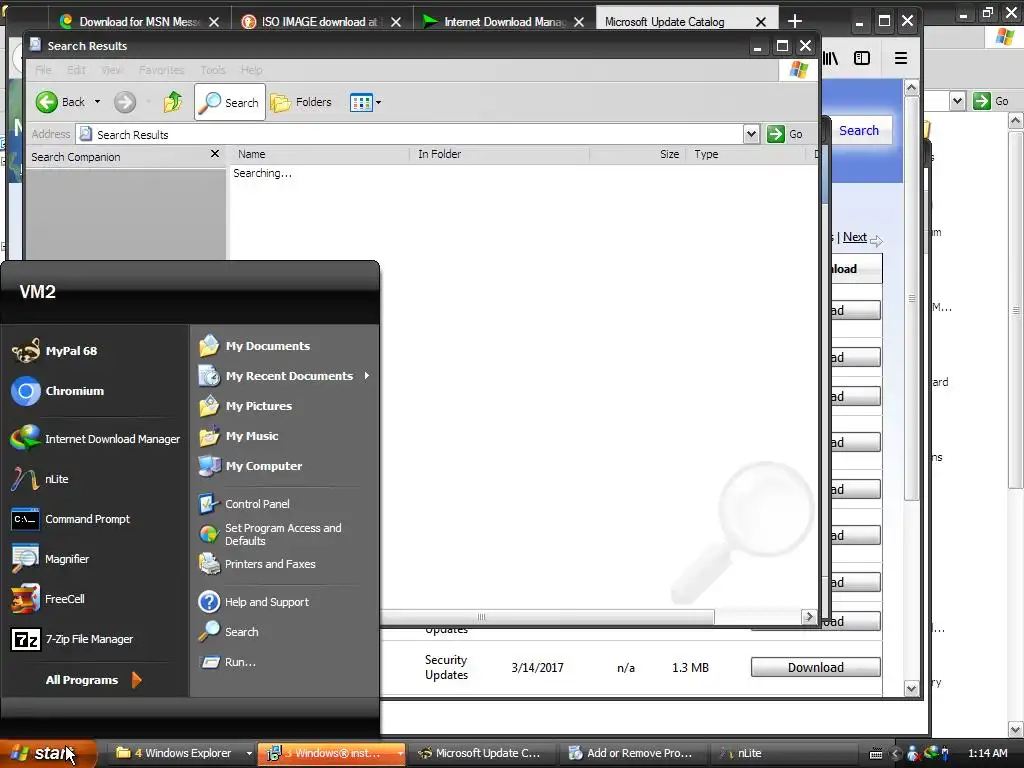The image size is (1024, 768).
Task: Open a new browser tab
Action: pyautogui.click(x=795, y=22)
